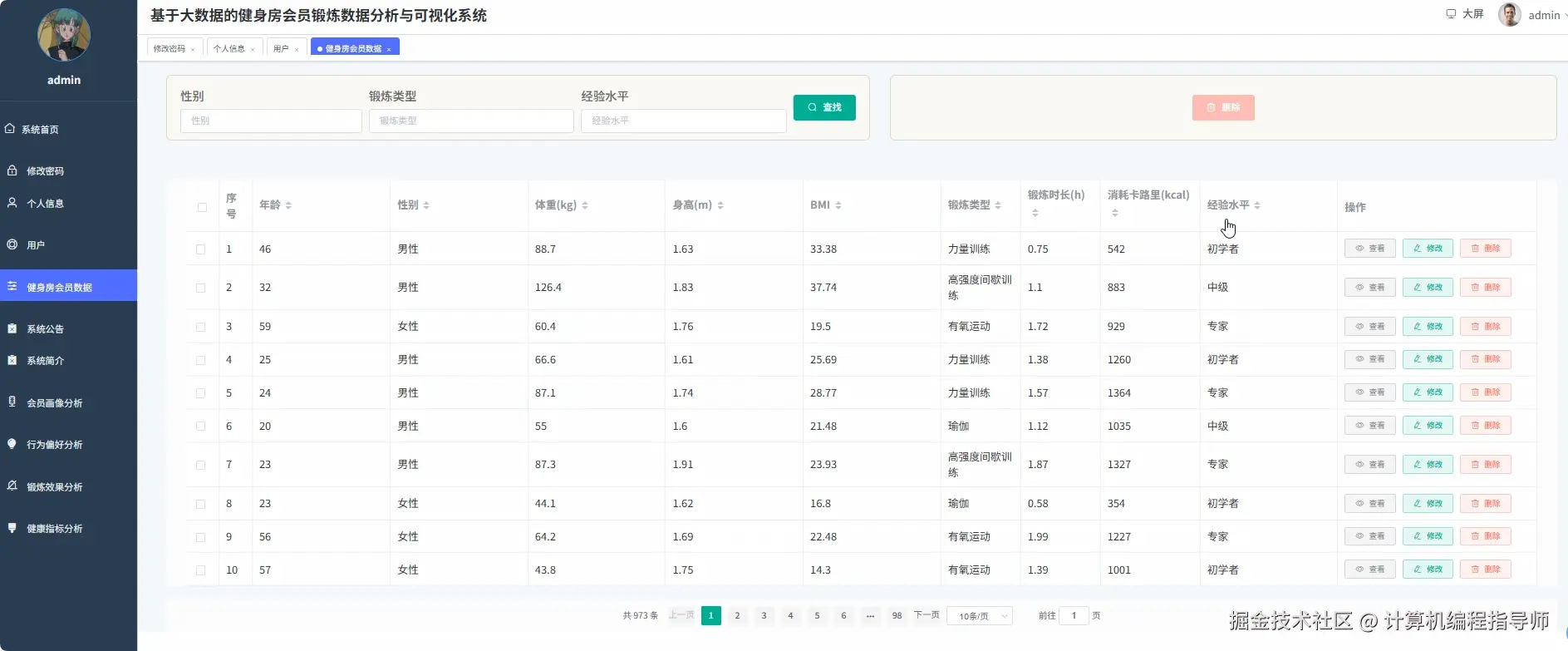
Task: Click 查看 for row 5
Action: coord(1370,392)
